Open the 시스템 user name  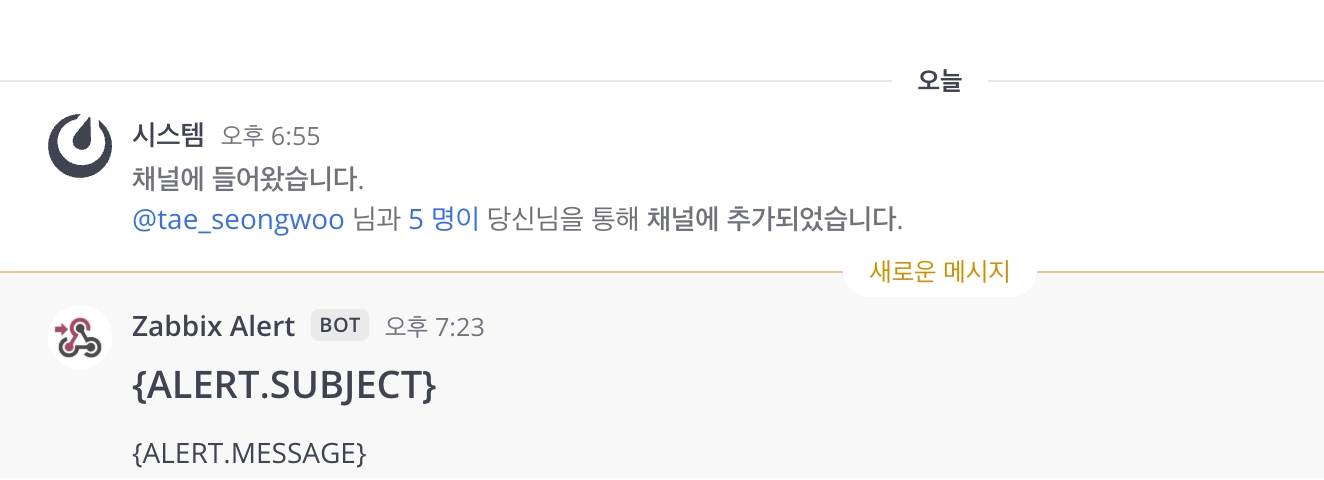click(168, 135)
